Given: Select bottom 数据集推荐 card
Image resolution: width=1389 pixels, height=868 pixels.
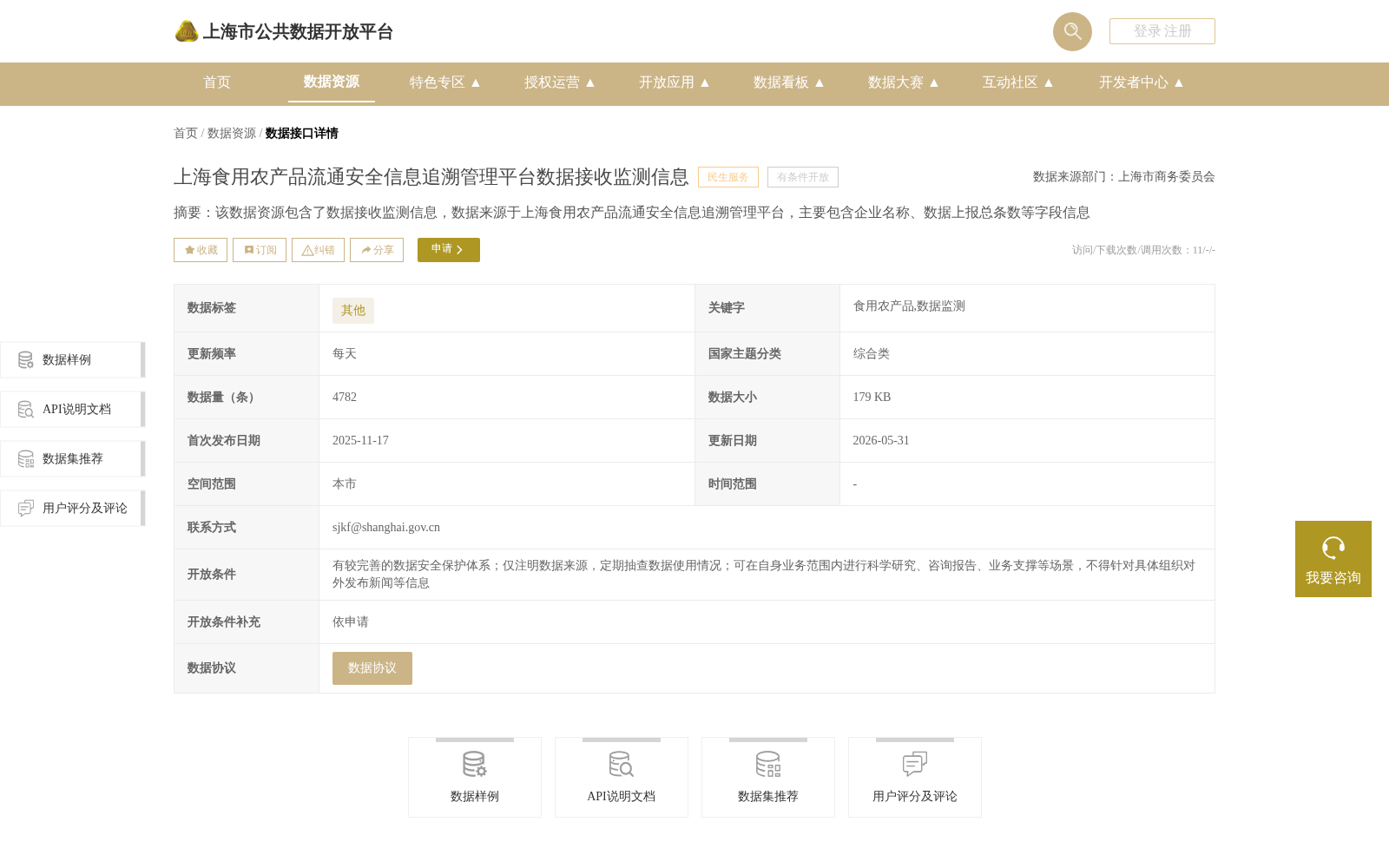Looking at the screenshot, I should coord(768,778).
